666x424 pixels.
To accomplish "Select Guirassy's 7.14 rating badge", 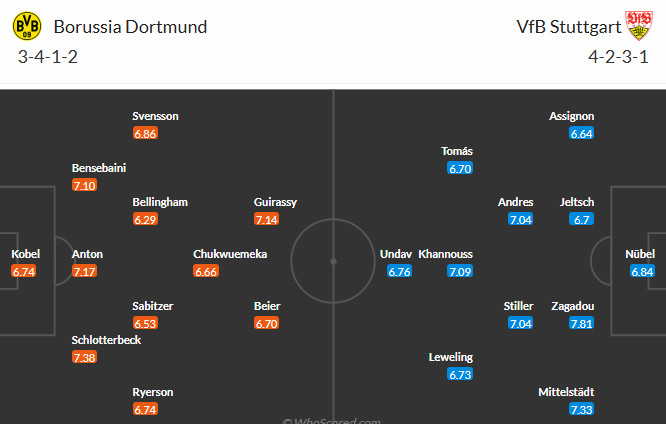I will pyautogui.click(x=266, y=219).
